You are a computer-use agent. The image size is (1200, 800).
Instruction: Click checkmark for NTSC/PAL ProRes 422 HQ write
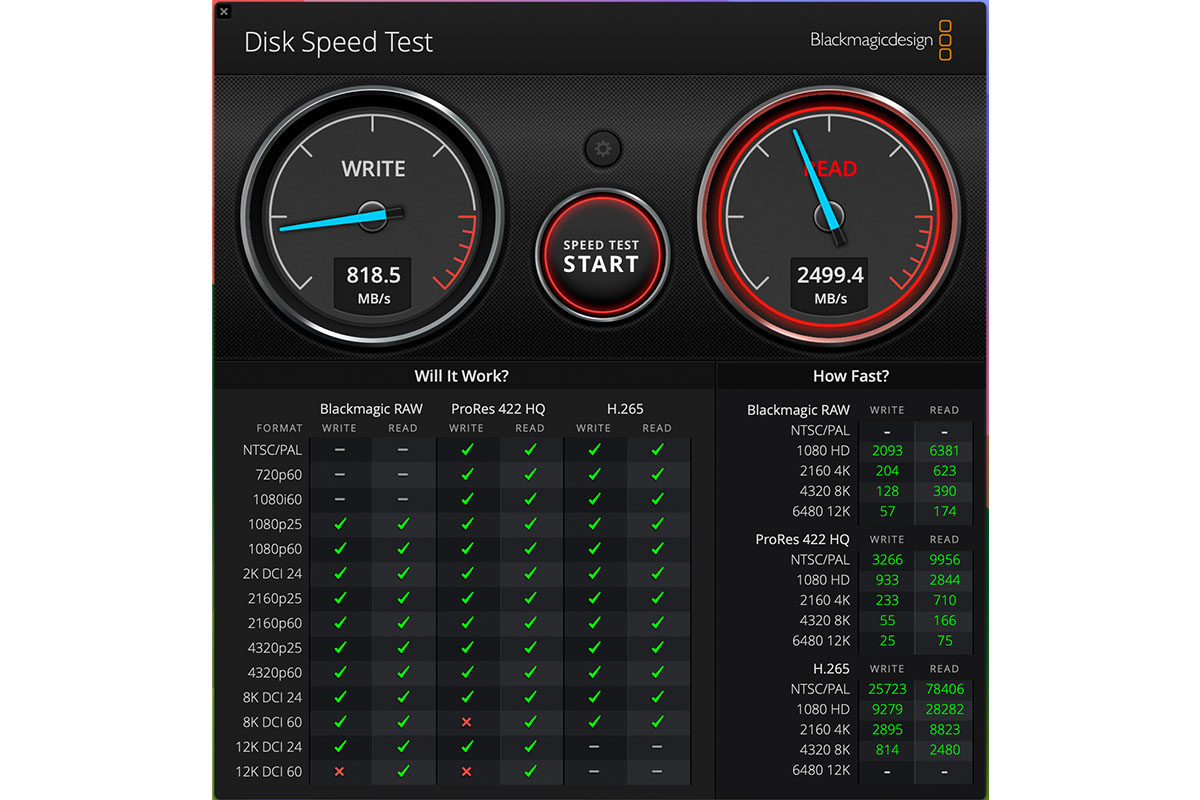(467, 450)
